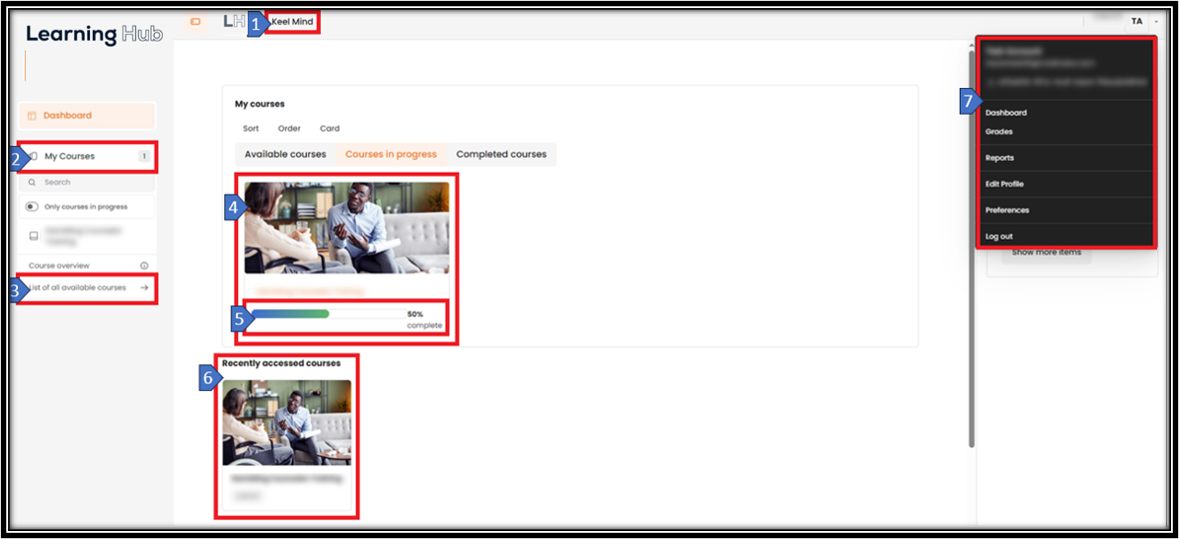
Task: Open My Courses in the sidebar
Action: [88, 156]
